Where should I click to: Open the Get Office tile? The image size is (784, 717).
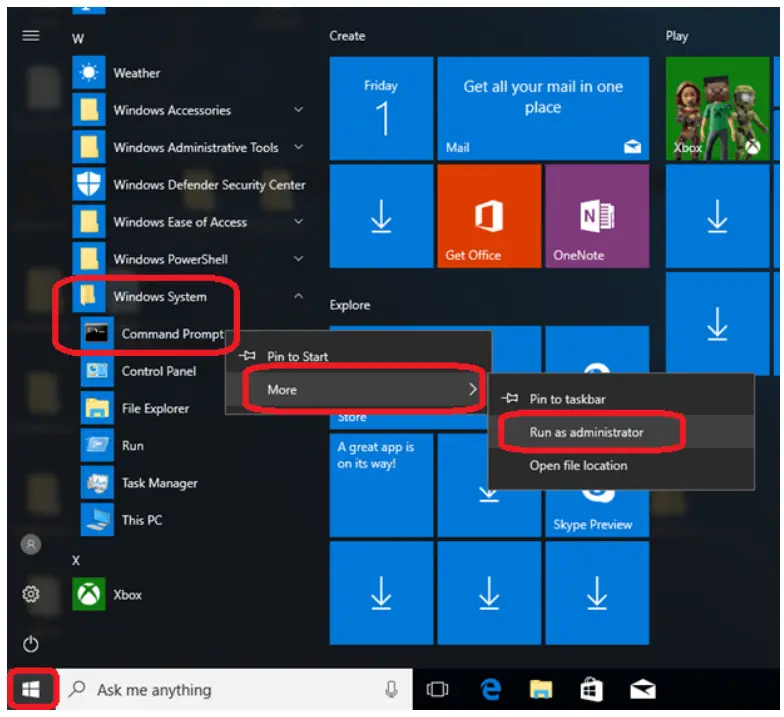[x=489, y=216]
